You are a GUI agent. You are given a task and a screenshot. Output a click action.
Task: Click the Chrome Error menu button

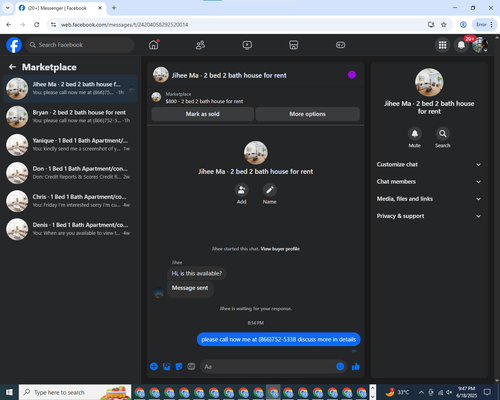pyautogui.click(x=485, y=24)
